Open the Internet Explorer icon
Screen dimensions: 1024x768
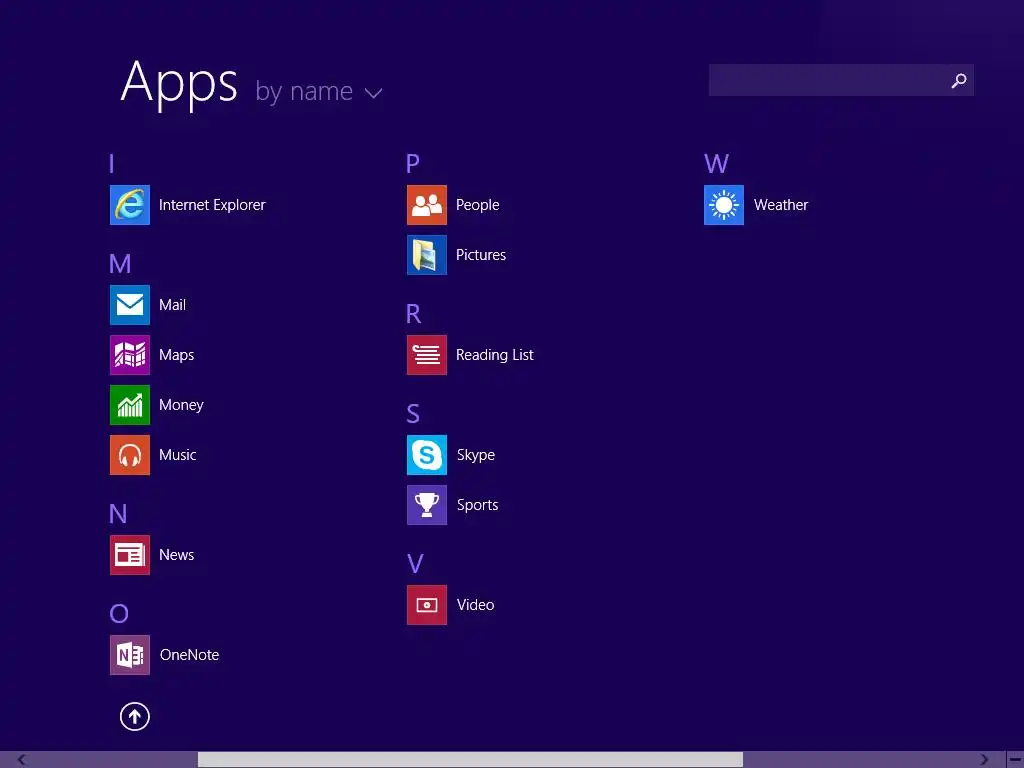129,205
